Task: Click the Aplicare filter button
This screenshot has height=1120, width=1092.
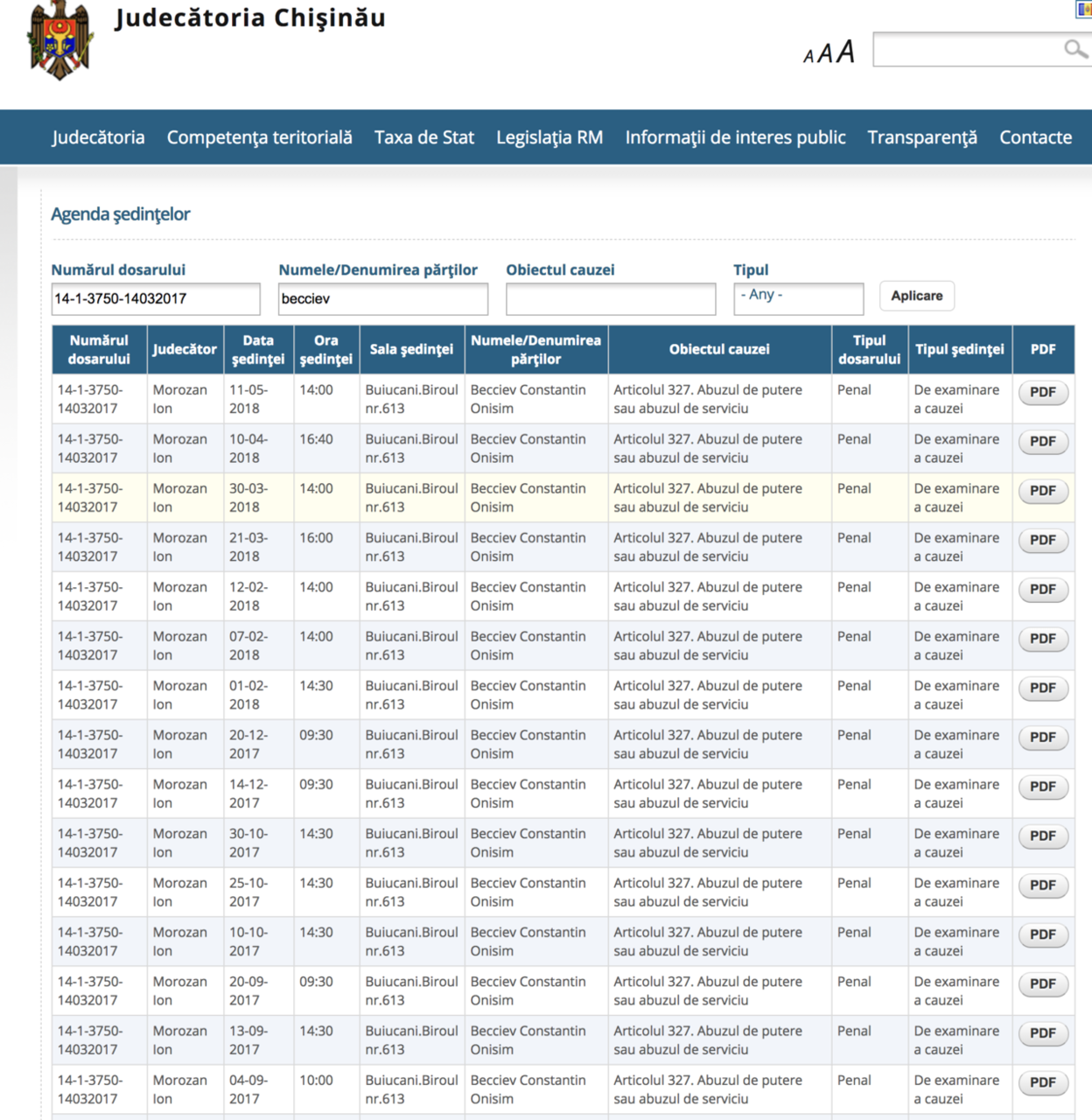Action: pyautogui.click(x=917, y=296)
